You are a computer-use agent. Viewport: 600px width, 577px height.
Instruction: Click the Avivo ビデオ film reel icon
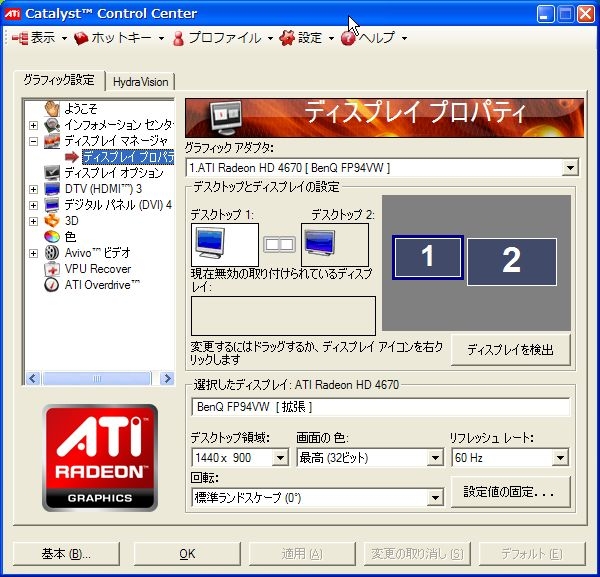[x=52, y=253]
